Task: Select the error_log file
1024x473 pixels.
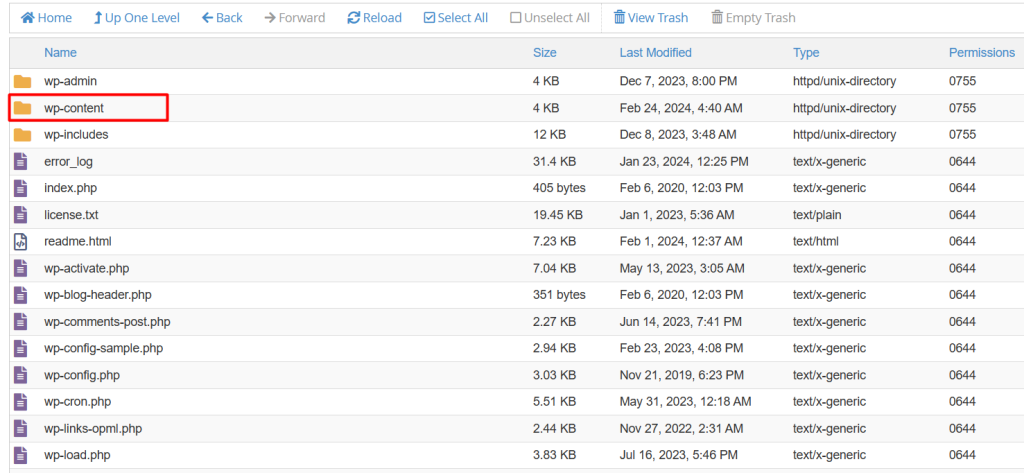Action: coord(68,161)
